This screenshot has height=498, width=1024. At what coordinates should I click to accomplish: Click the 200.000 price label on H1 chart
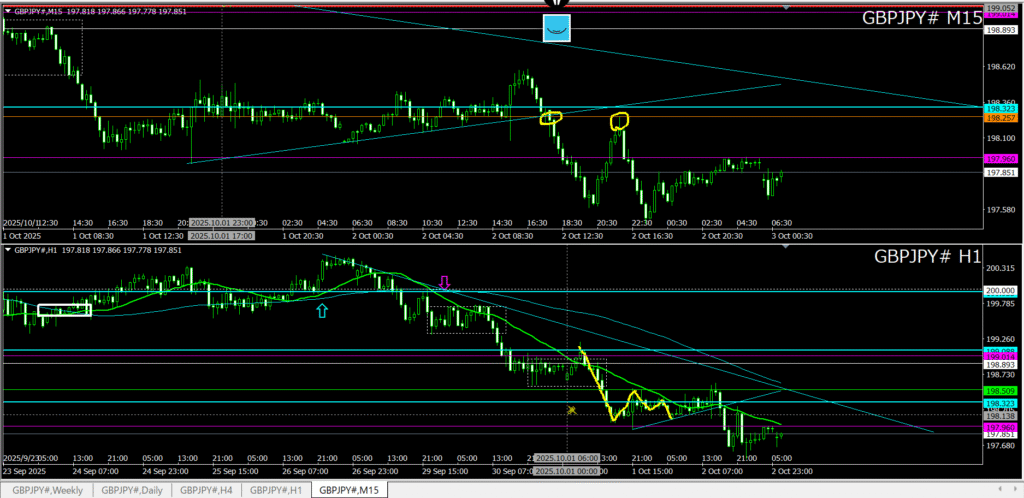click(1001, 290)
